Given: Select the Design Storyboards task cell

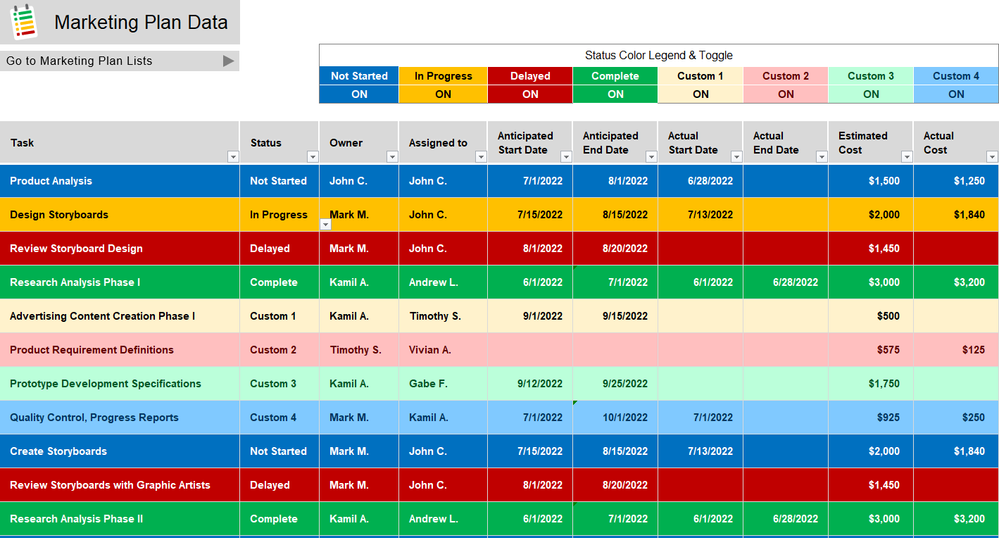Looking at the screenshot, I should pyautogui.click(x=120, y=215).
